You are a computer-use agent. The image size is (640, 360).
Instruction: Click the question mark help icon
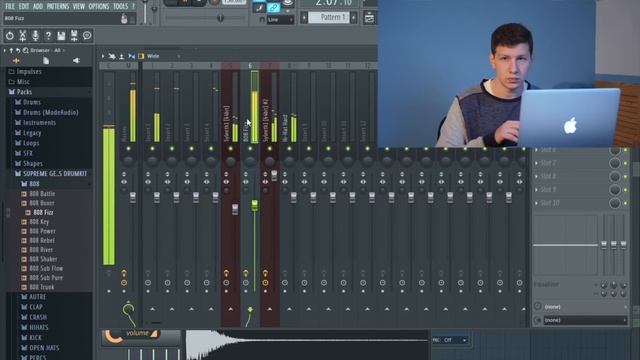48,36
